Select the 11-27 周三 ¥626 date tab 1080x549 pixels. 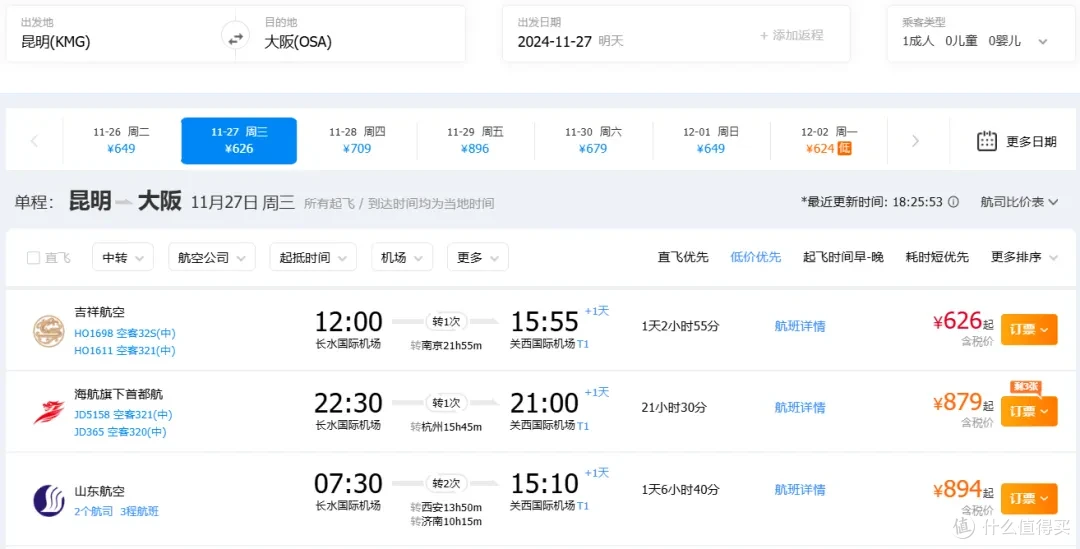click(x=239, y=141)
